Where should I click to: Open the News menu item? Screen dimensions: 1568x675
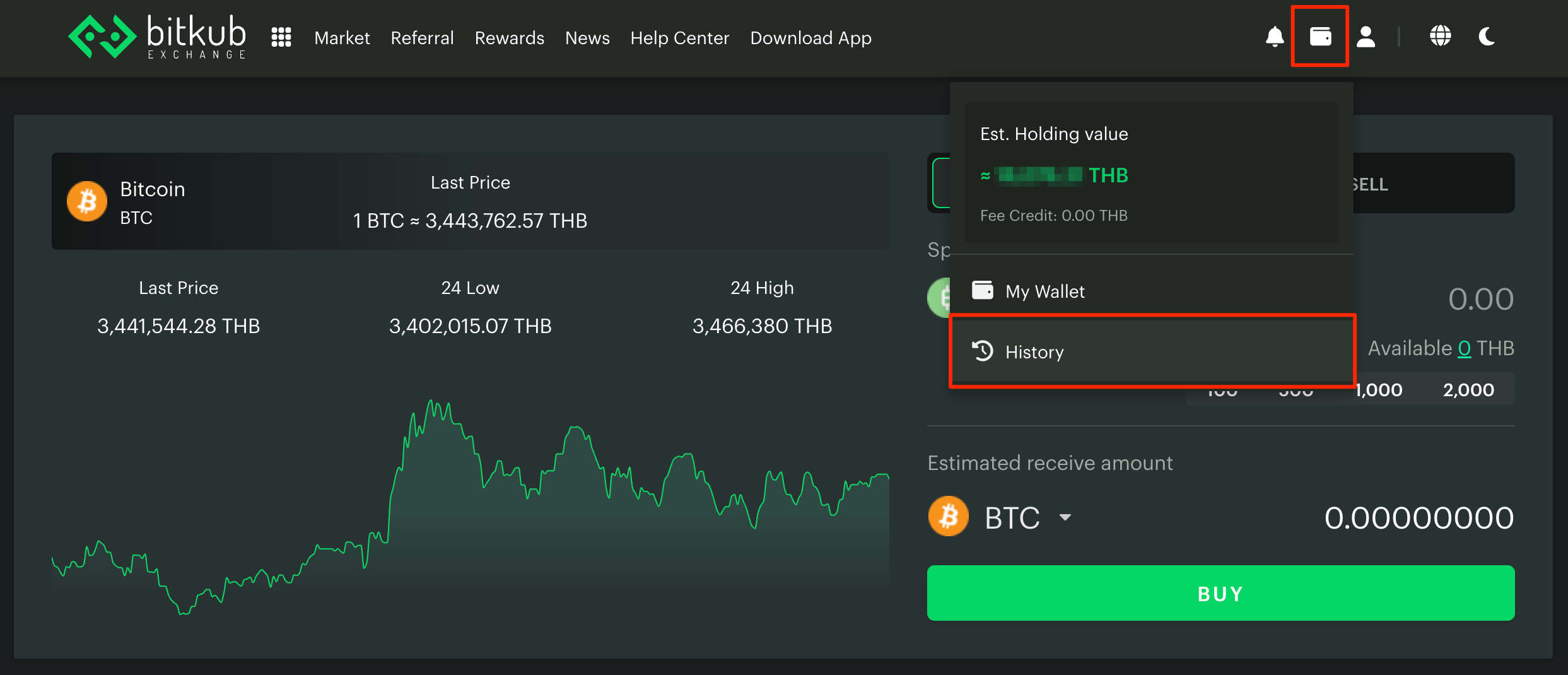[x=587, y=38]
